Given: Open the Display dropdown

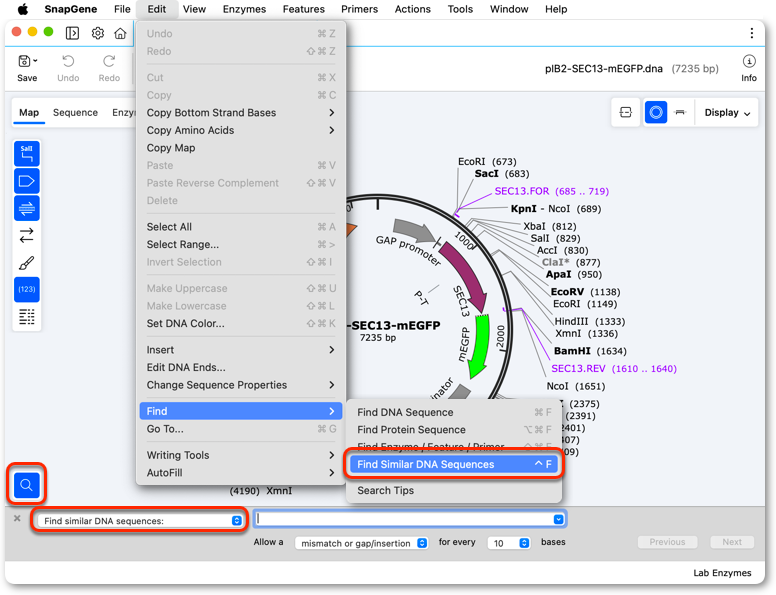Looking at the screenshot, I should click(x=727, y=112).
